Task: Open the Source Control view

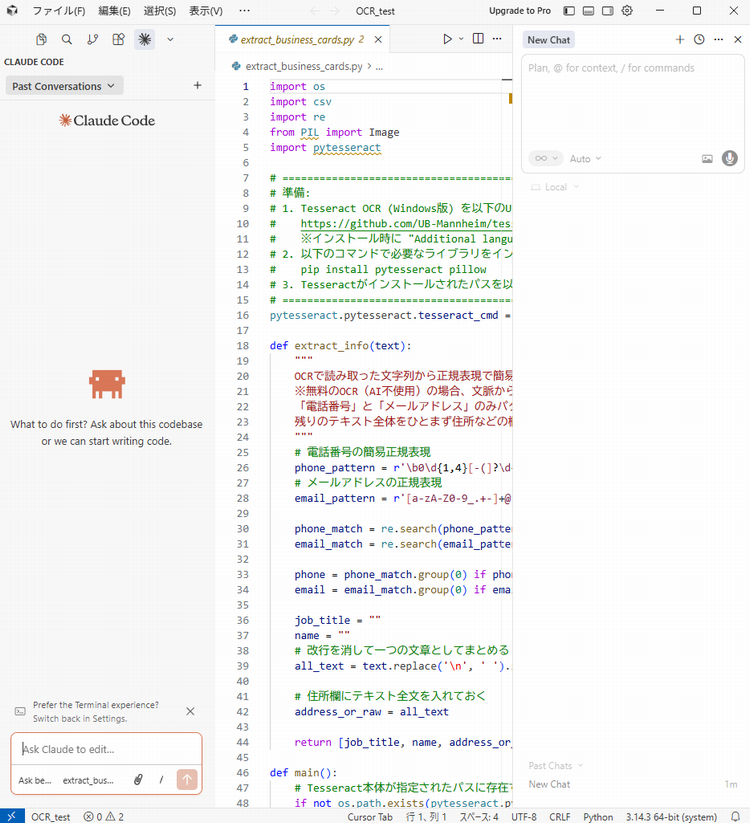Action: [x=92, y=40]
